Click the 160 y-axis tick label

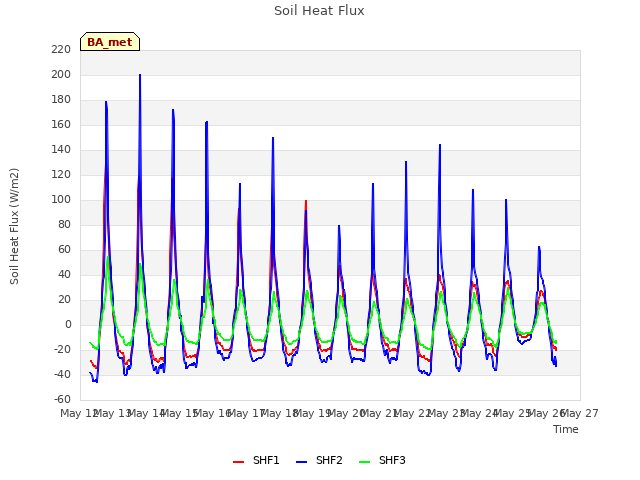[x=61, y=124]
